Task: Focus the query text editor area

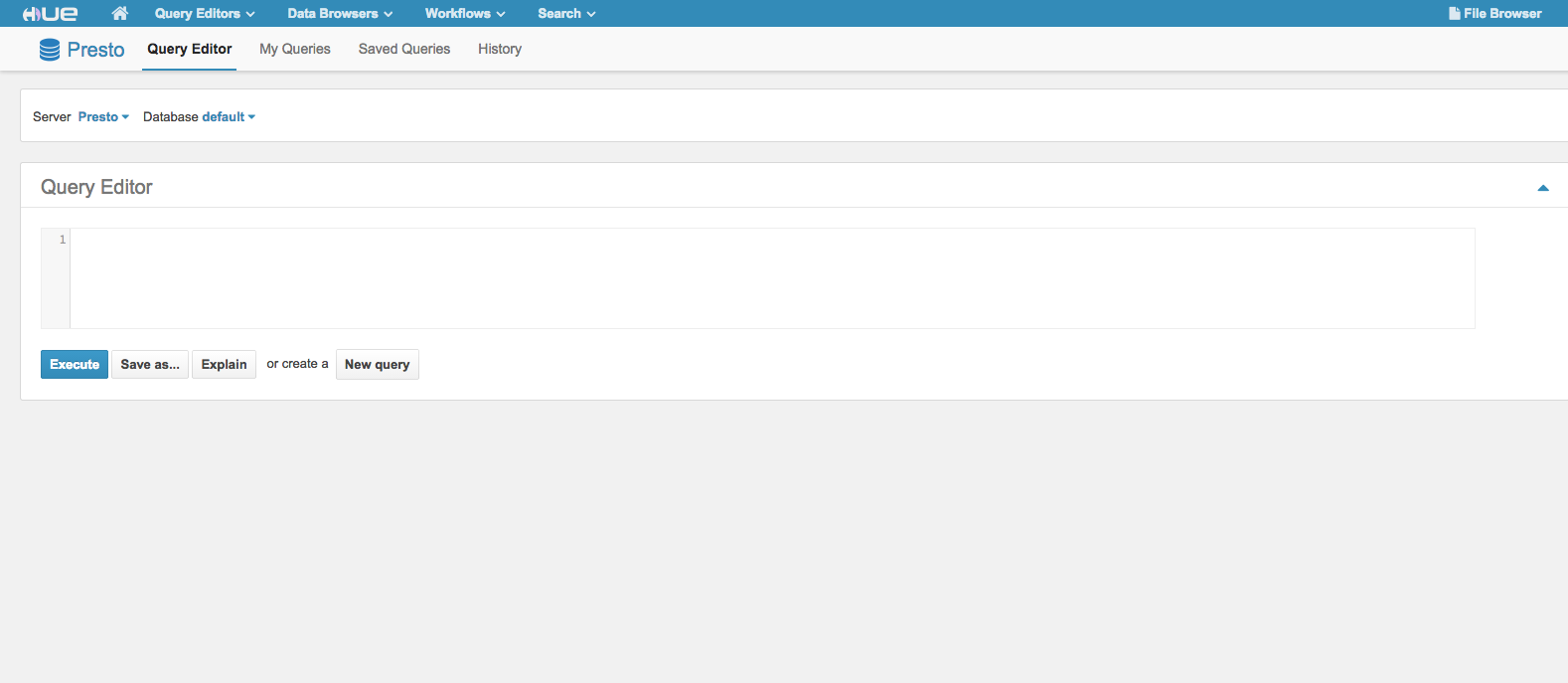Action: coord(771,278)
